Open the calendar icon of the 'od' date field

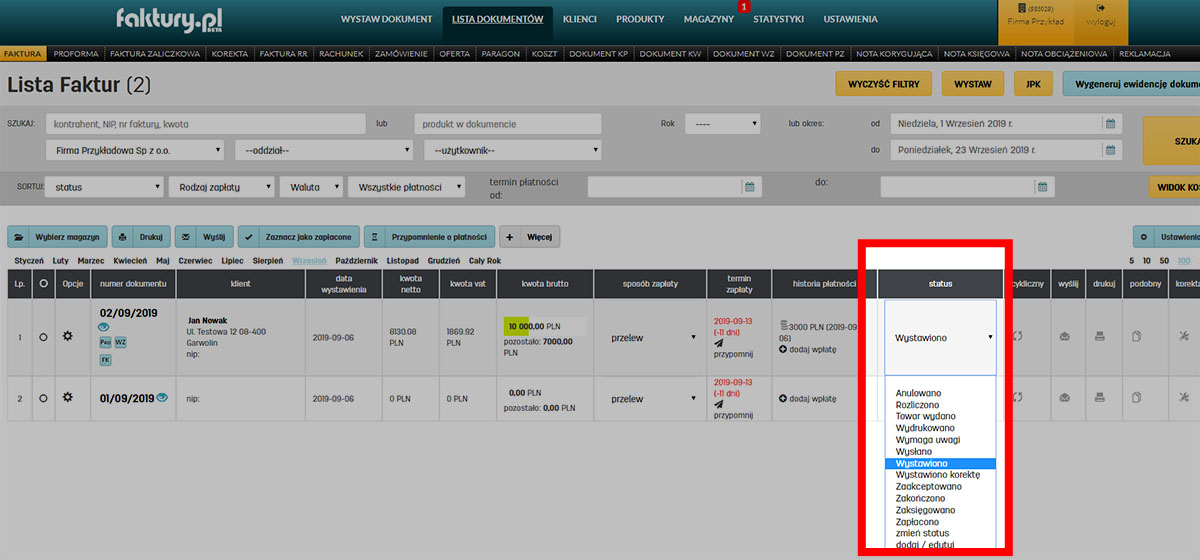(x=1109, y=124)
